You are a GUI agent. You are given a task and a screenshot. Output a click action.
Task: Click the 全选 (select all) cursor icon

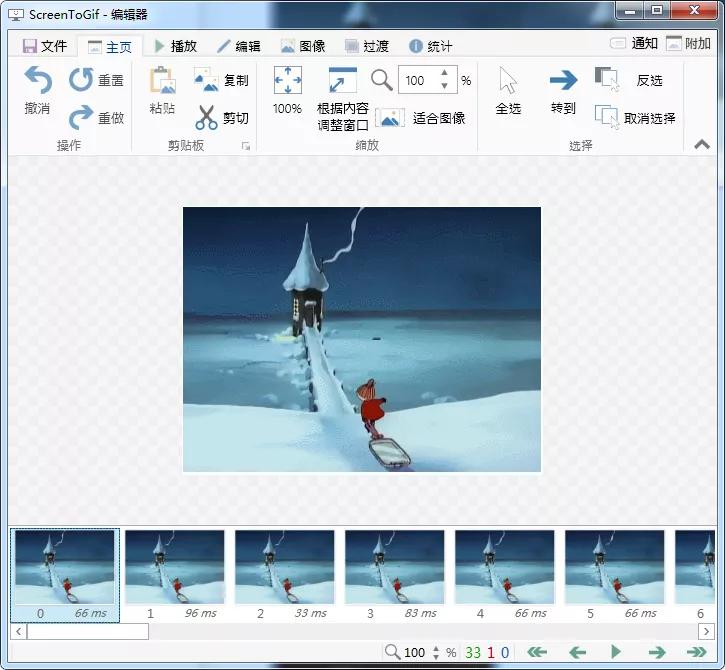tap(508, 82)
